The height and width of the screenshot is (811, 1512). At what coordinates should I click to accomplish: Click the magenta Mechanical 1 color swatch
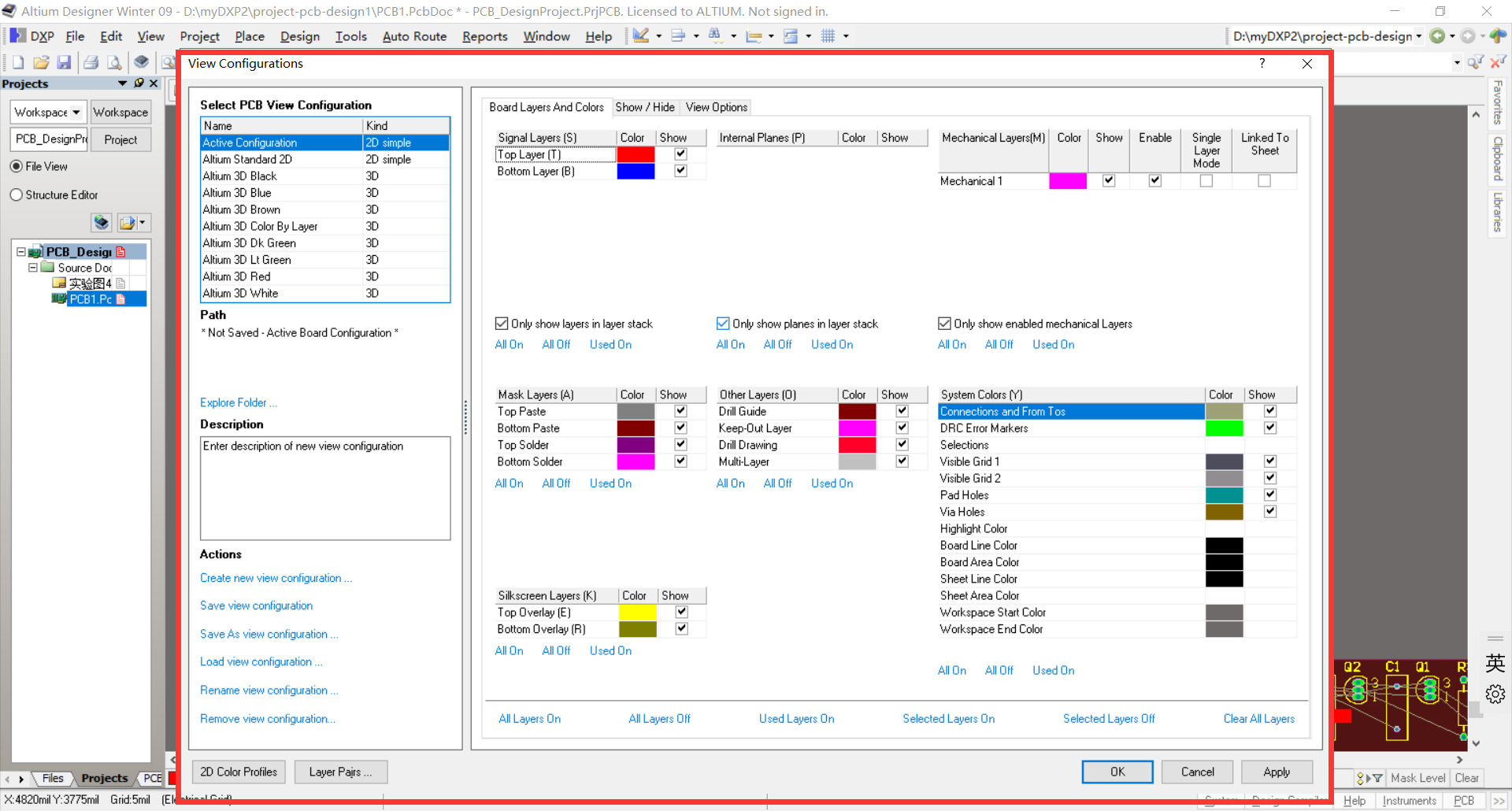tap(1068, 181)
